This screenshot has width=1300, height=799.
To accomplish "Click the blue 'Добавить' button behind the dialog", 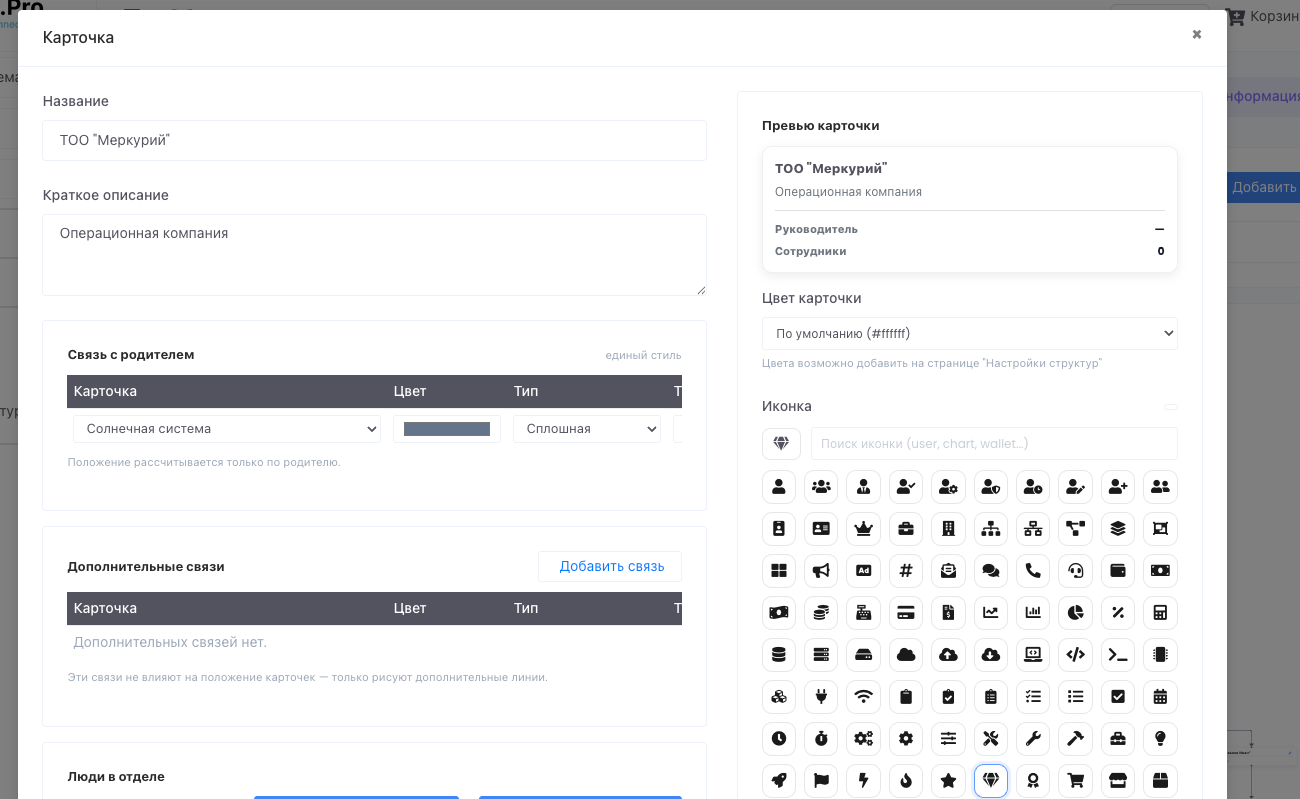I will tap(1263, 187).
